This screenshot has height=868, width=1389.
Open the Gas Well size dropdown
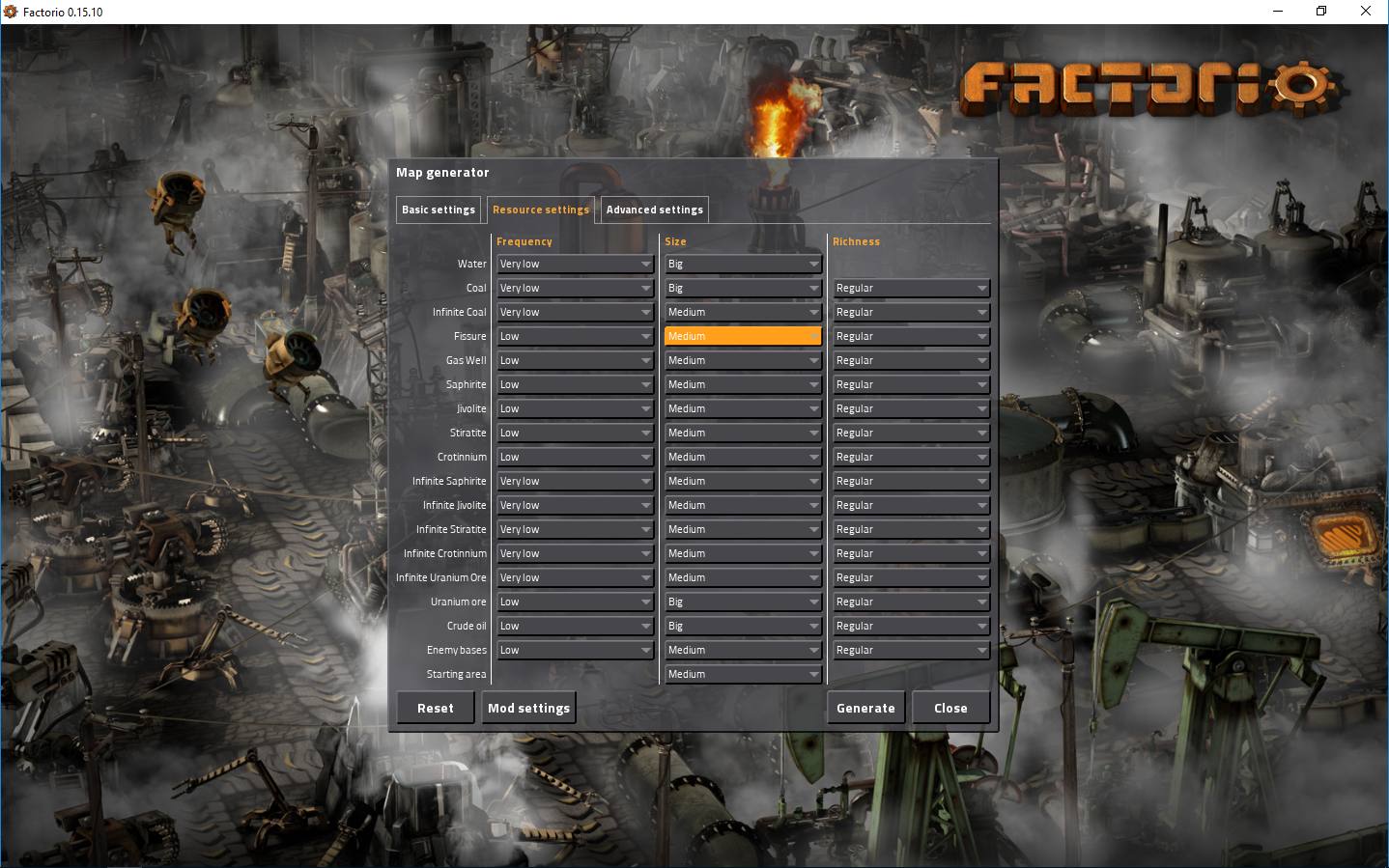744,360
